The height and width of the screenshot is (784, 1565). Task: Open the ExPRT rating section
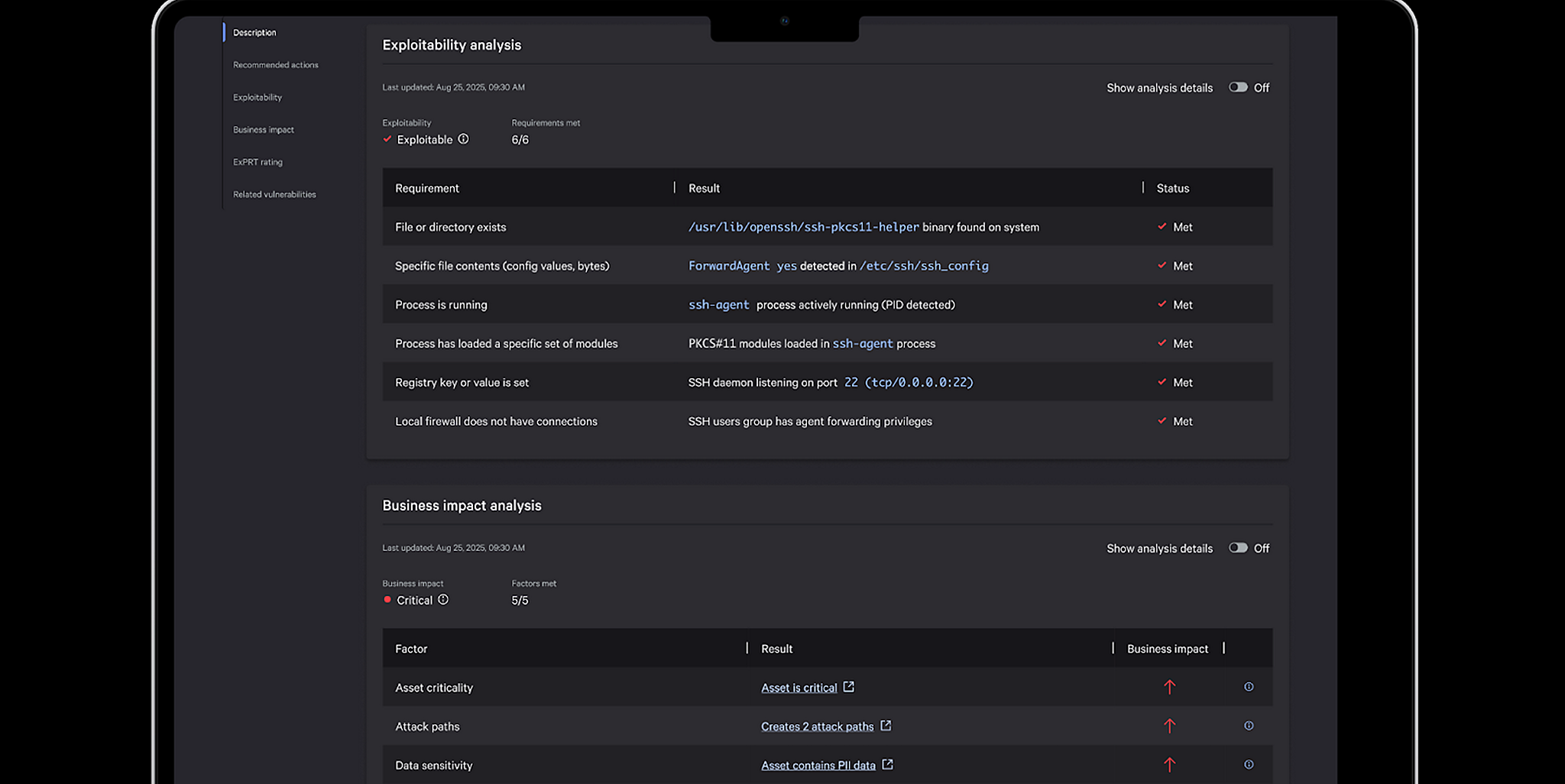(x=258, y=162)
